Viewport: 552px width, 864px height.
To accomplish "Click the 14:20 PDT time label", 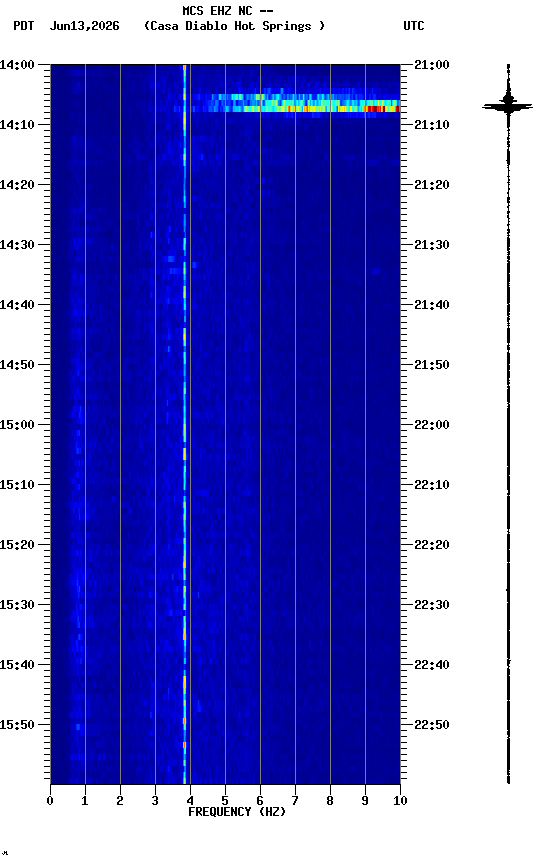I will pos(17,185).
